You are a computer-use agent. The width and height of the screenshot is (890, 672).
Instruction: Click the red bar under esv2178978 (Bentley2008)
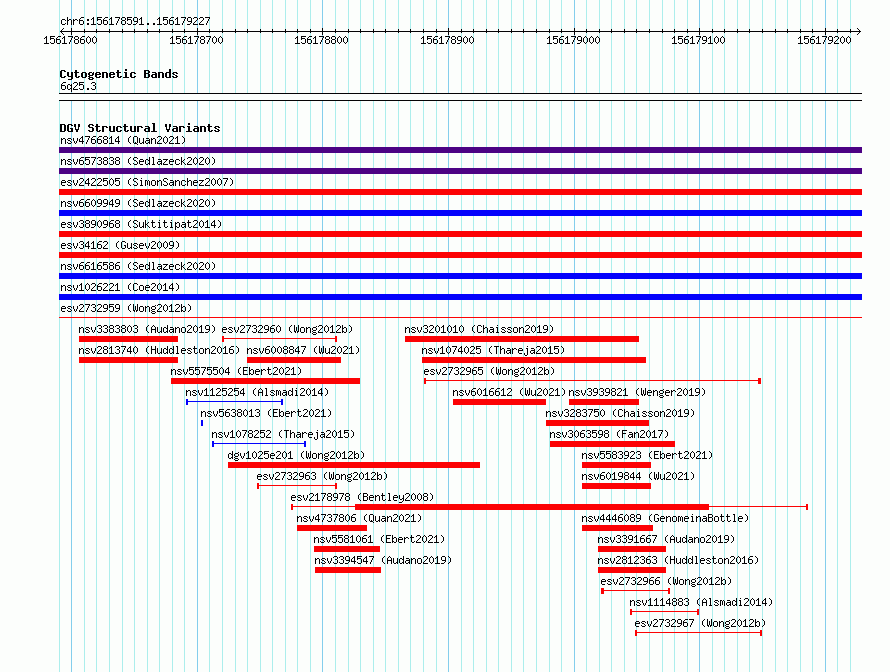tap(532, 507)
